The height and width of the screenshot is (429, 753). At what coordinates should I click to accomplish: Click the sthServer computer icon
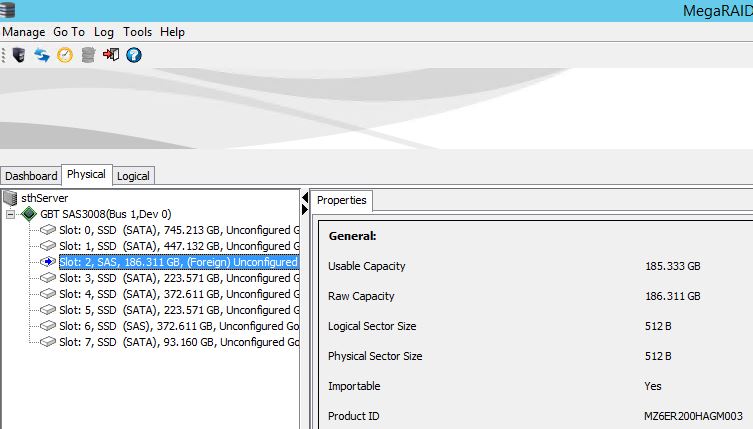(x=10, y=197)
